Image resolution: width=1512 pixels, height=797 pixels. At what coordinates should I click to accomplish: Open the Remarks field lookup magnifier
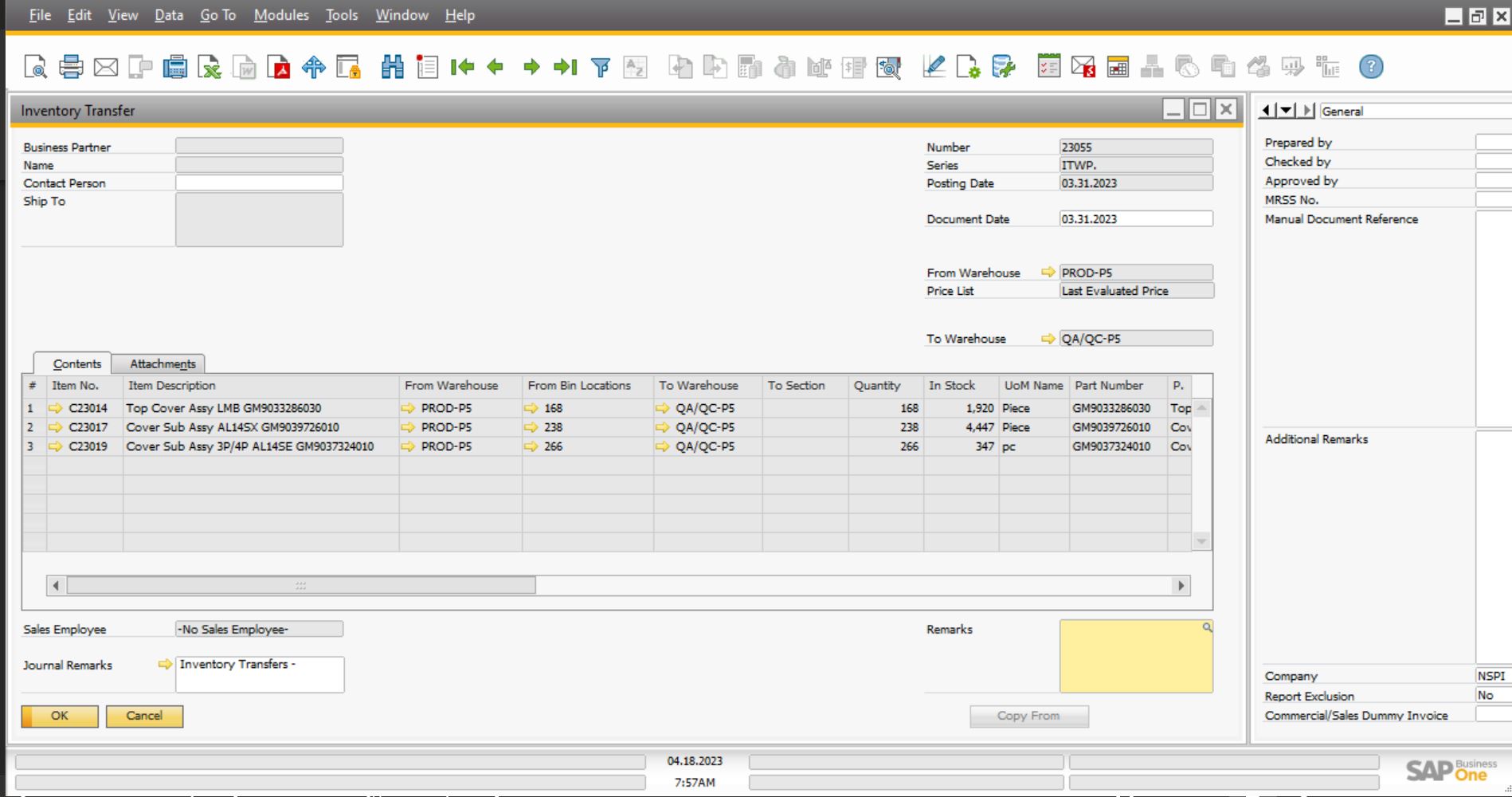pyautogui.click(x=1207, y=628)
